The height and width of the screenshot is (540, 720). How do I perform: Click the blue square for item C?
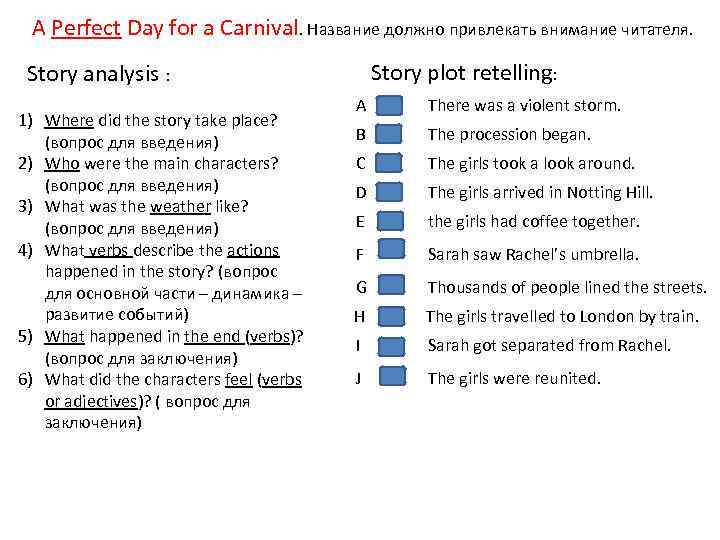pyautogui.click(x=392, y=163)
